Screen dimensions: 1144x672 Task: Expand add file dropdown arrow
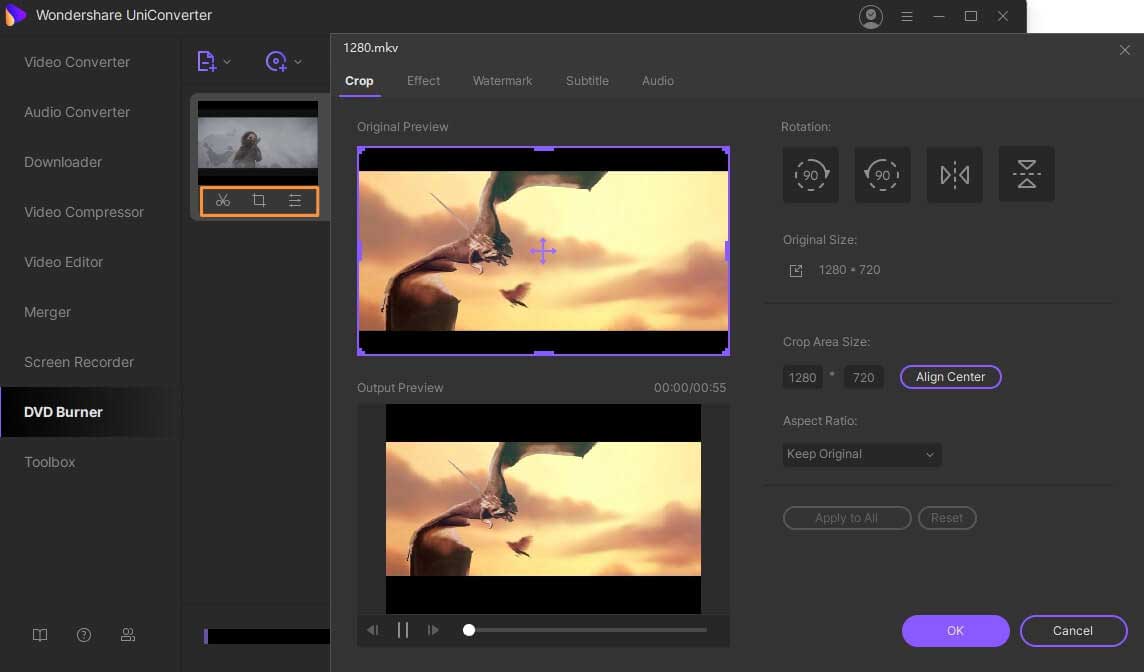[227, 62]
